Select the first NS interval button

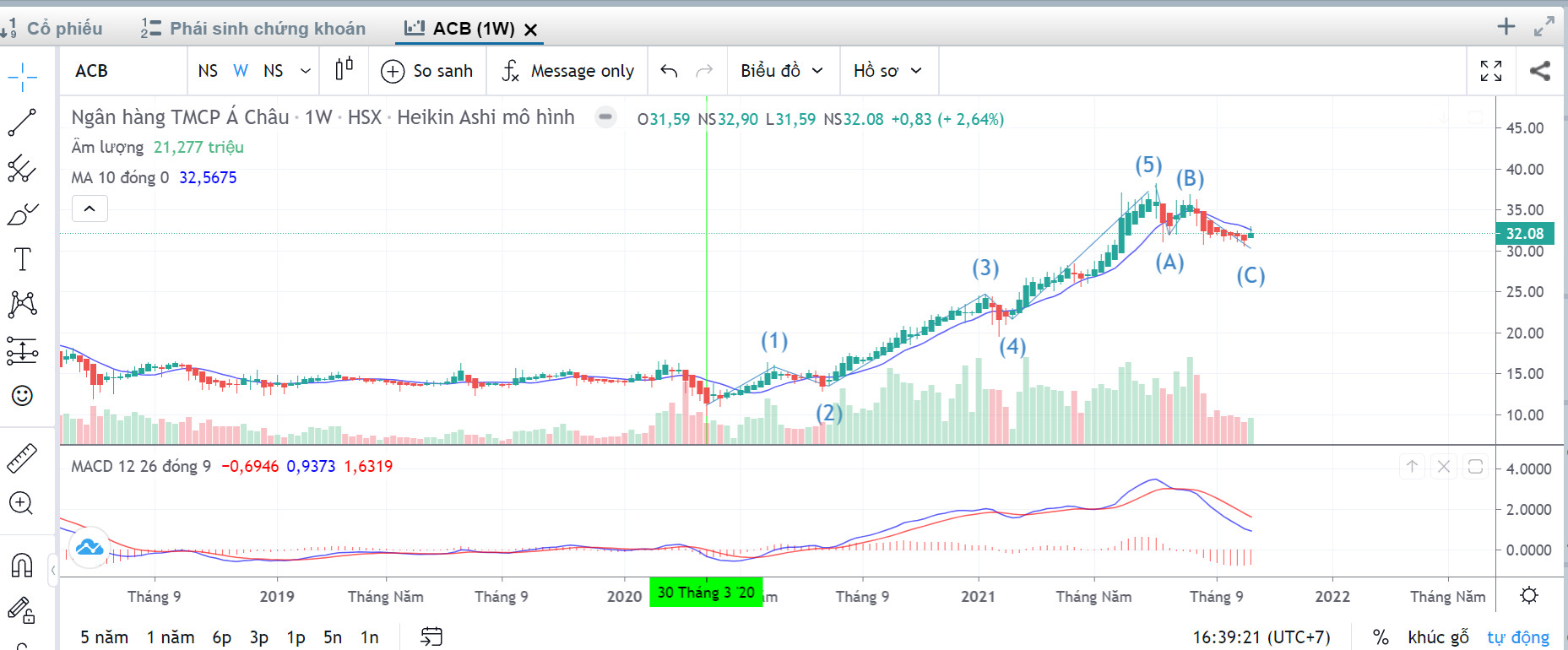pos(208,71)
